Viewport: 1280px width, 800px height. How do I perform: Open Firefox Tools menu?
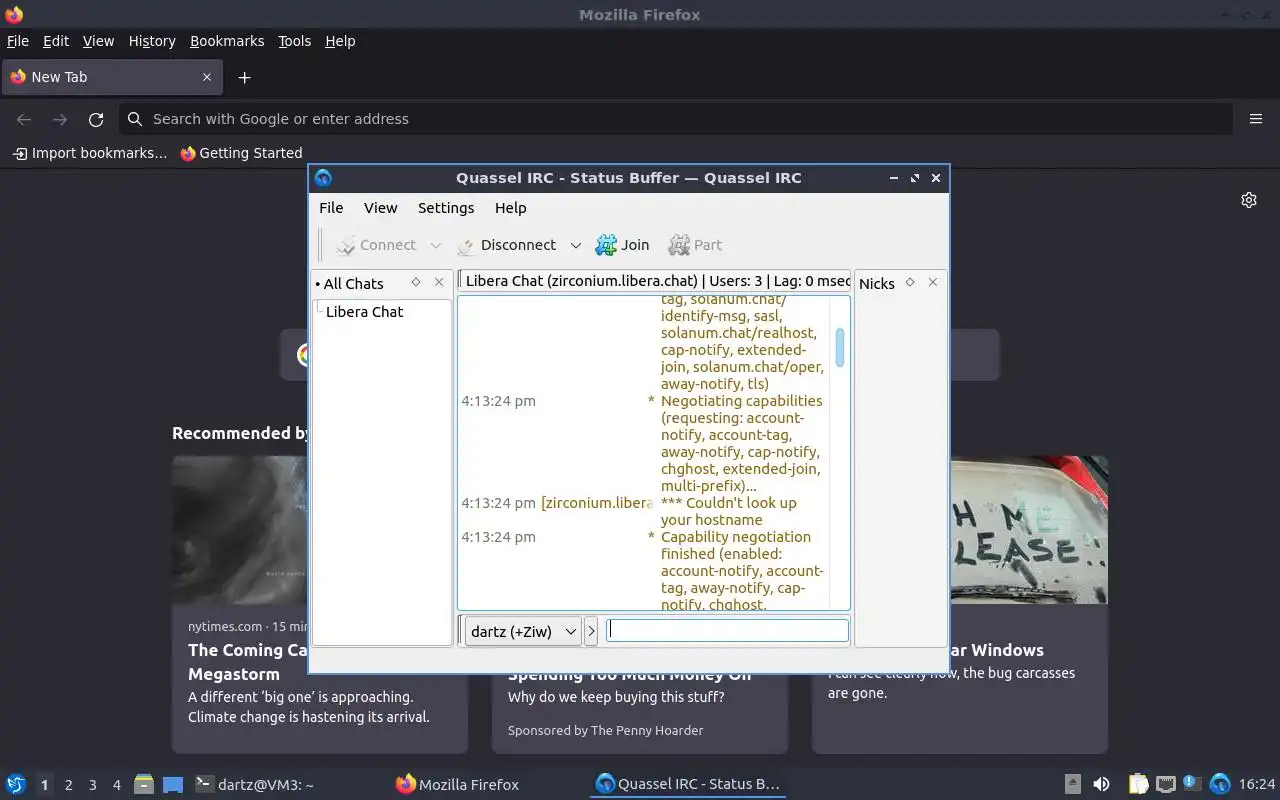pyautogui.click(x=294, y=41)
